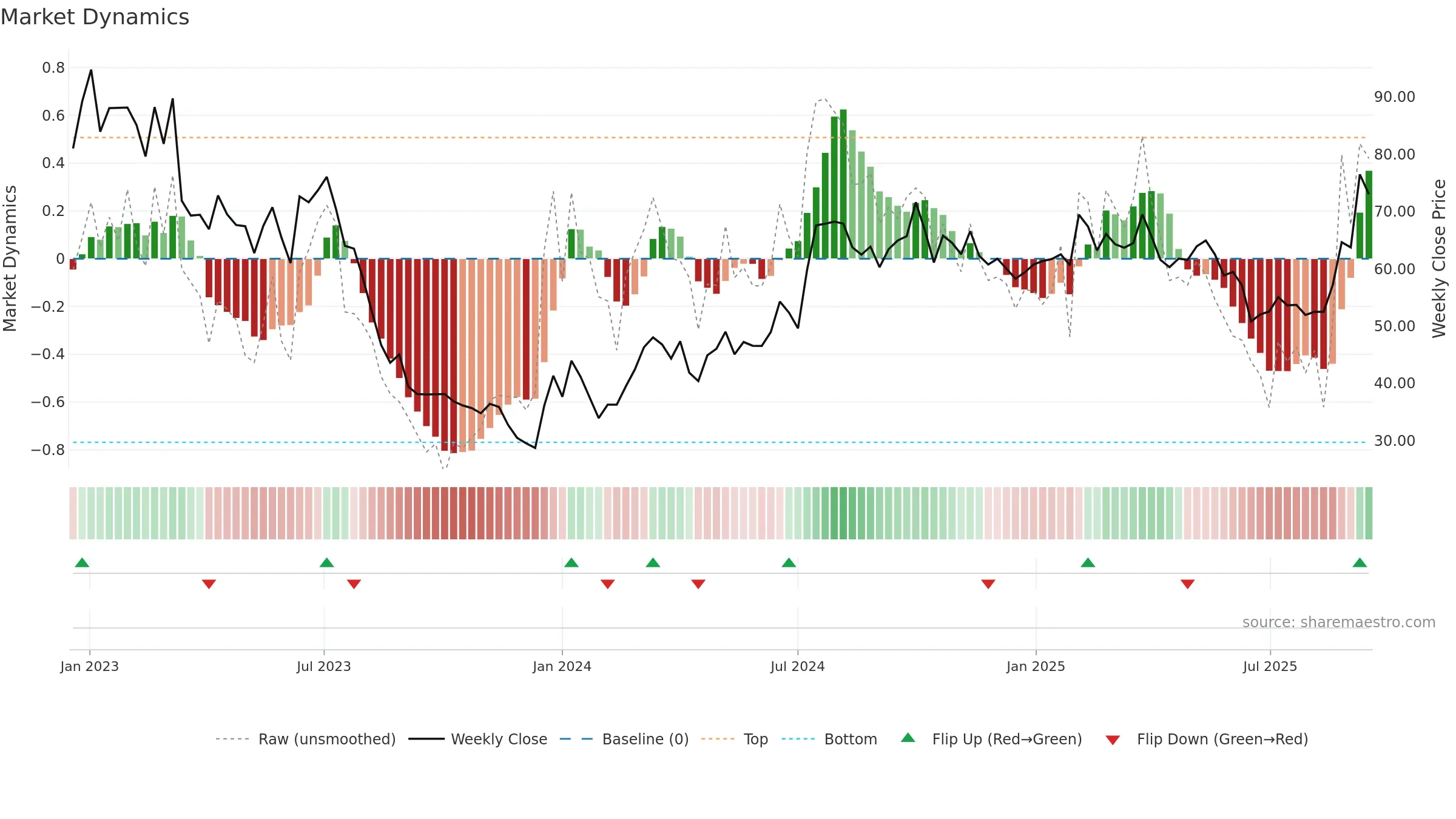
Task: Click the green flip-up triangle at Mar 2024
Action: pyautogui.click(x=653, y=562)
